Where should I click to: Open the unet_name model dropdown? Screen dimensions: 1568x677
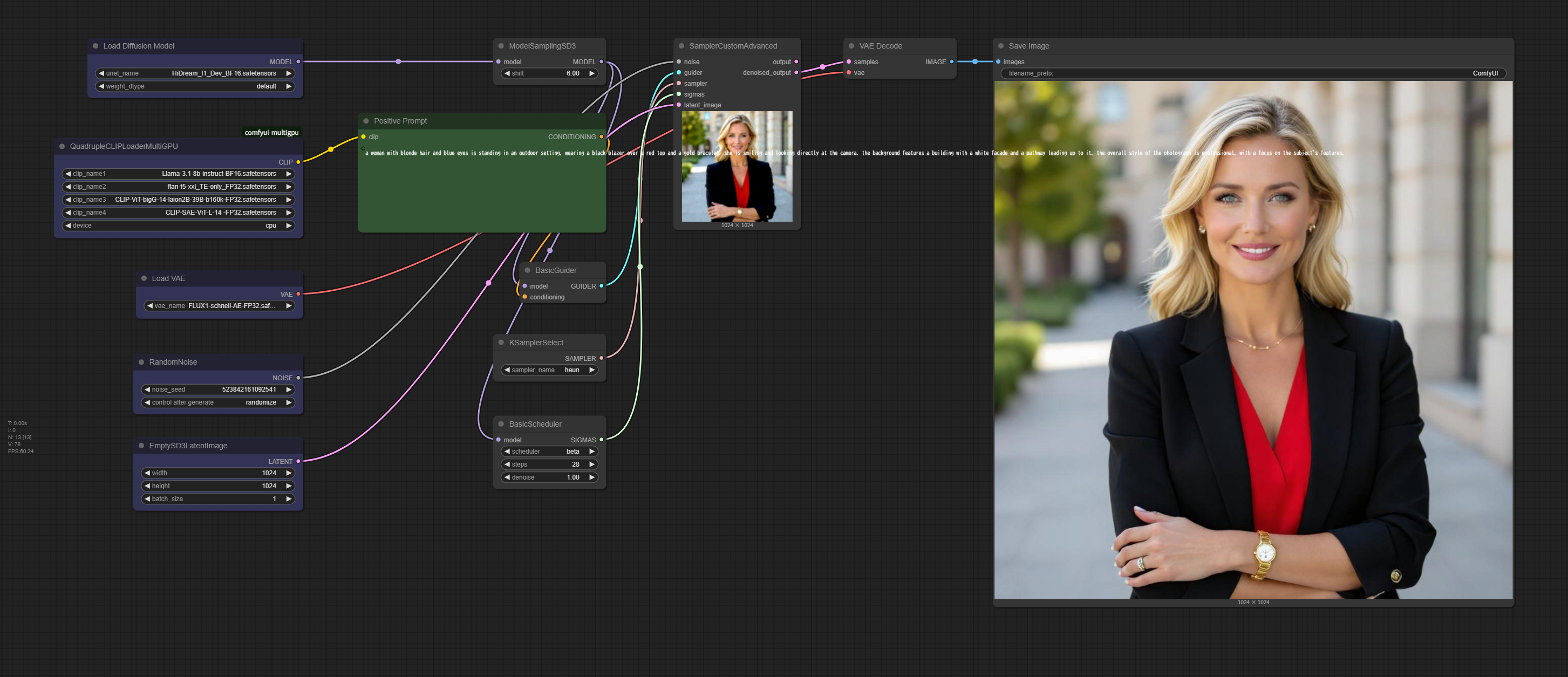coord(195,73)
